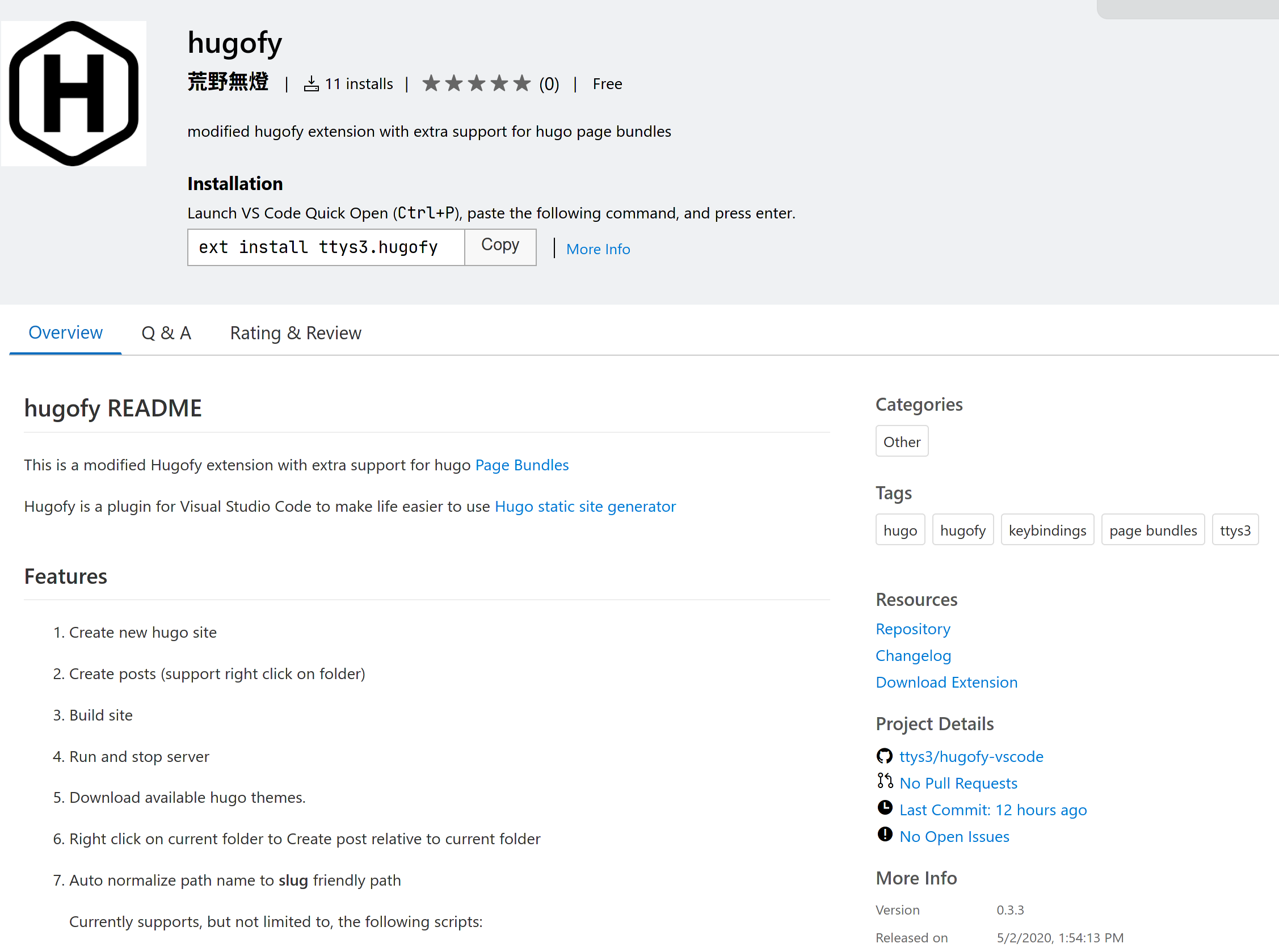This screenshot has width=1279, height=952.
Task: Follow the Page Bundles link
Action: point(521,465)
